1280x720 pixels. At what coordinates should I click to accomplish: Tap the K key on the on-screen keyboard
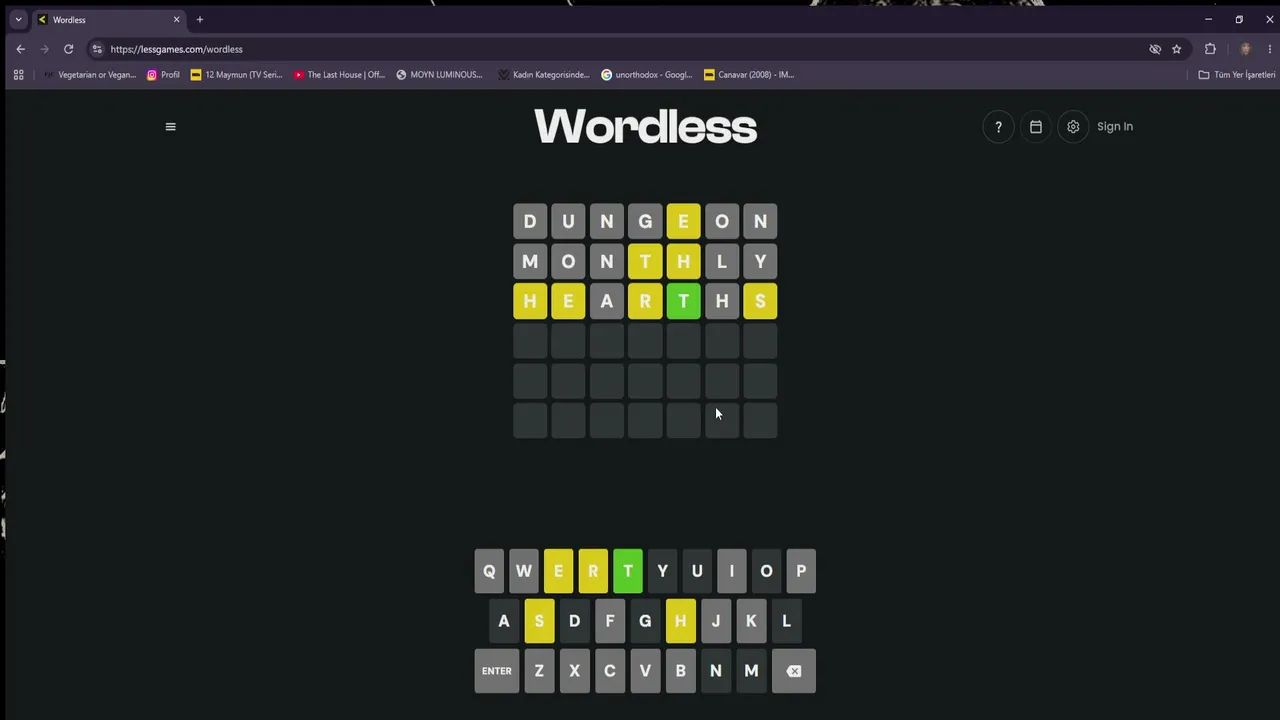(x=751, y=621)
